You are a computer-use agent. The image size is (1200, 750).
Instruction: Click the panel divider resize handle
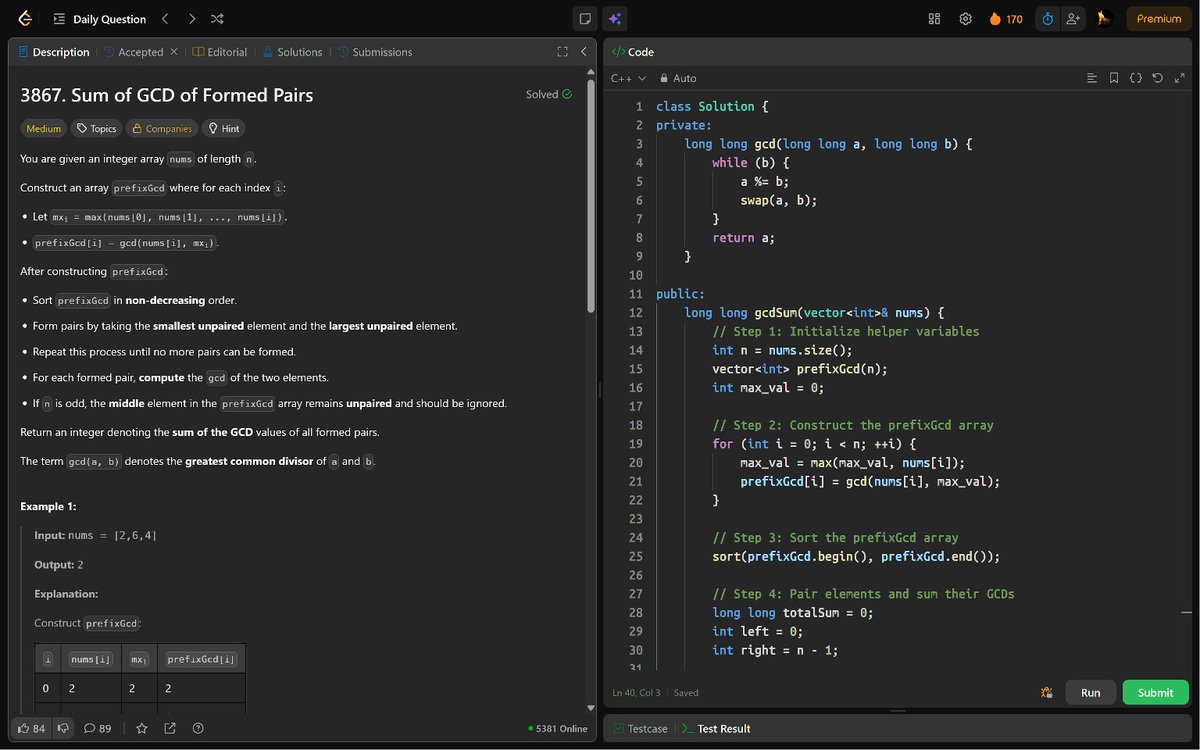(599, 390)
